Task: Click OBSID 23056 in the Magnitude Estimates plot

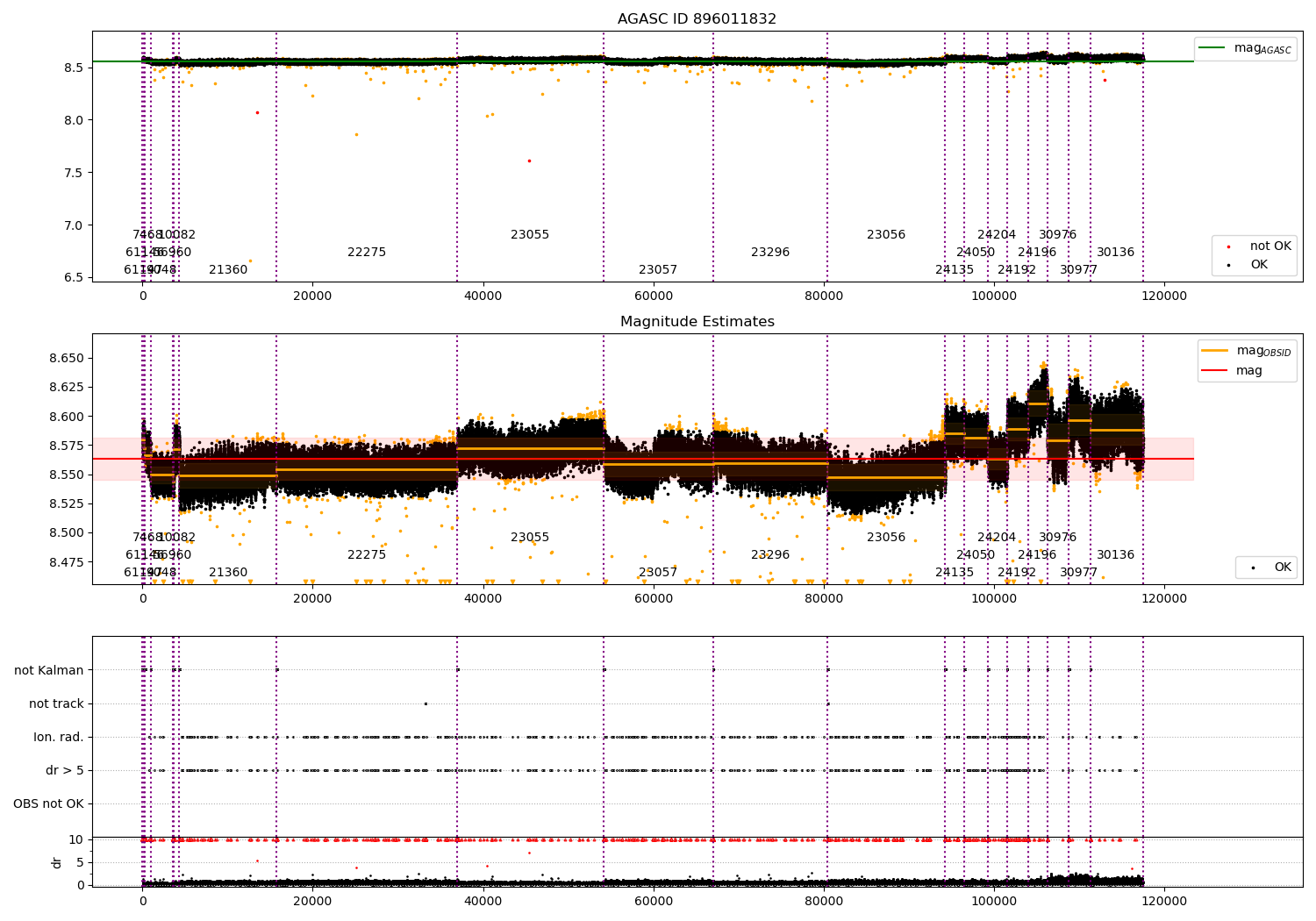Action: point(886,538)
